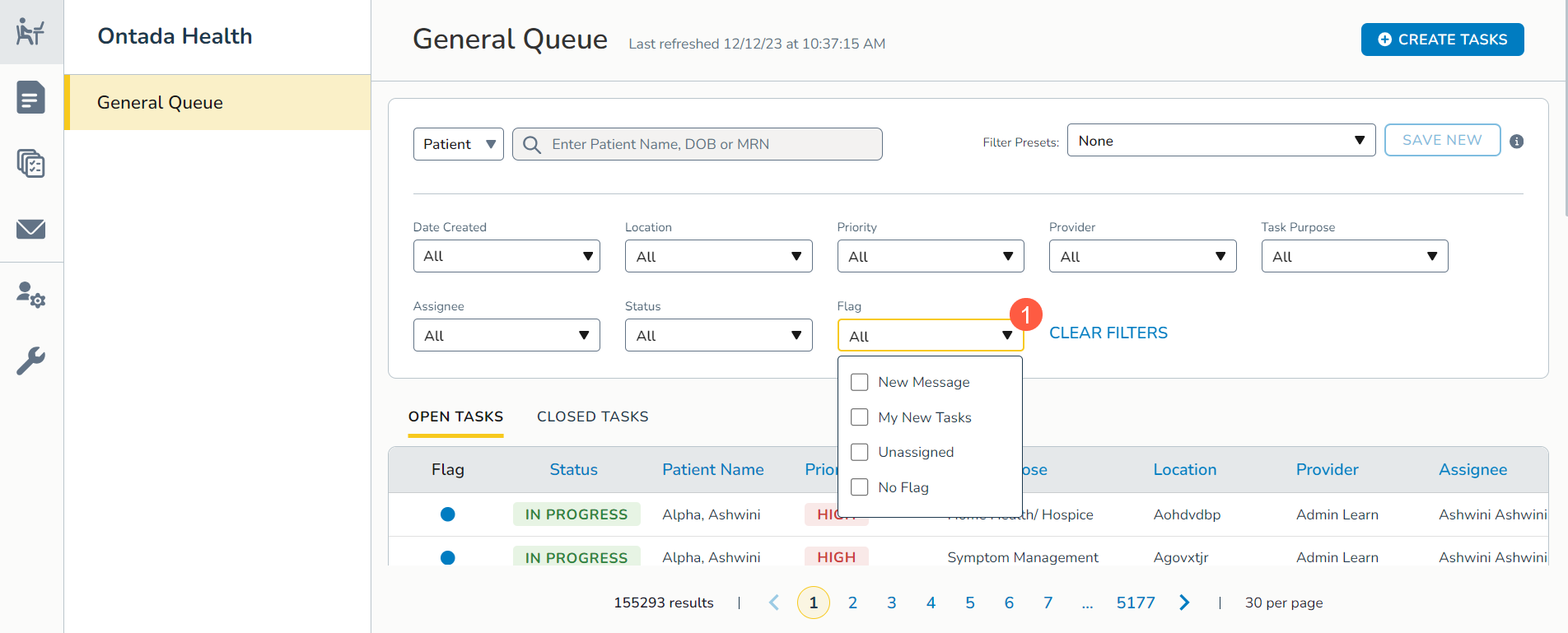
Task: Click the info icon beside Save New
Action: [1516, 142]
